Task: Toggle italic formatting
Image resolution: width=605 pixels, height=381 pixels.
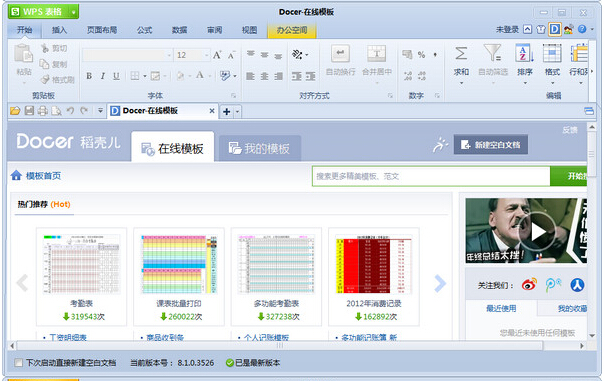Action: 103,76
